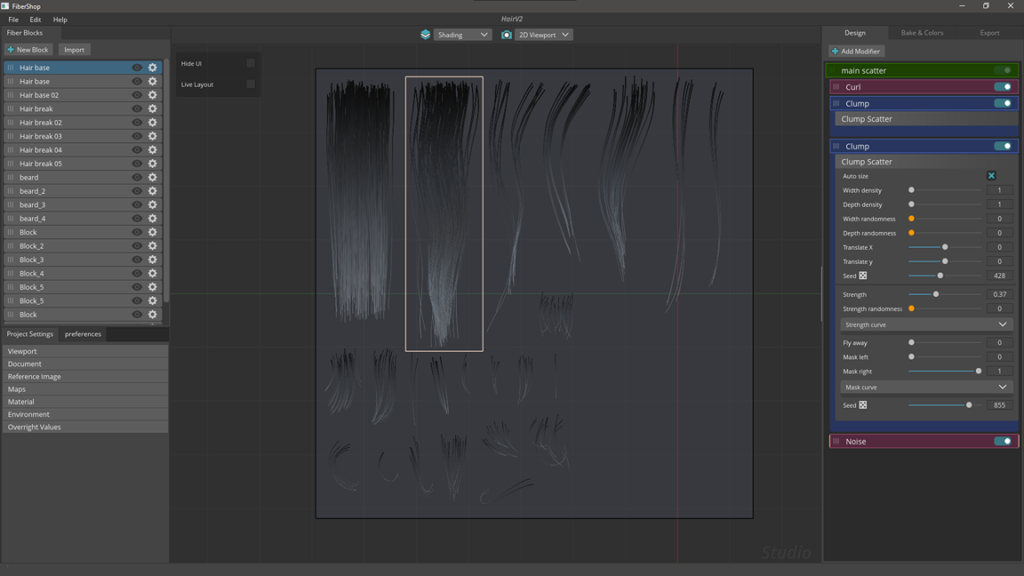Click the Add Modifier button
1024x576 pixels.
[x=858, y=50]
